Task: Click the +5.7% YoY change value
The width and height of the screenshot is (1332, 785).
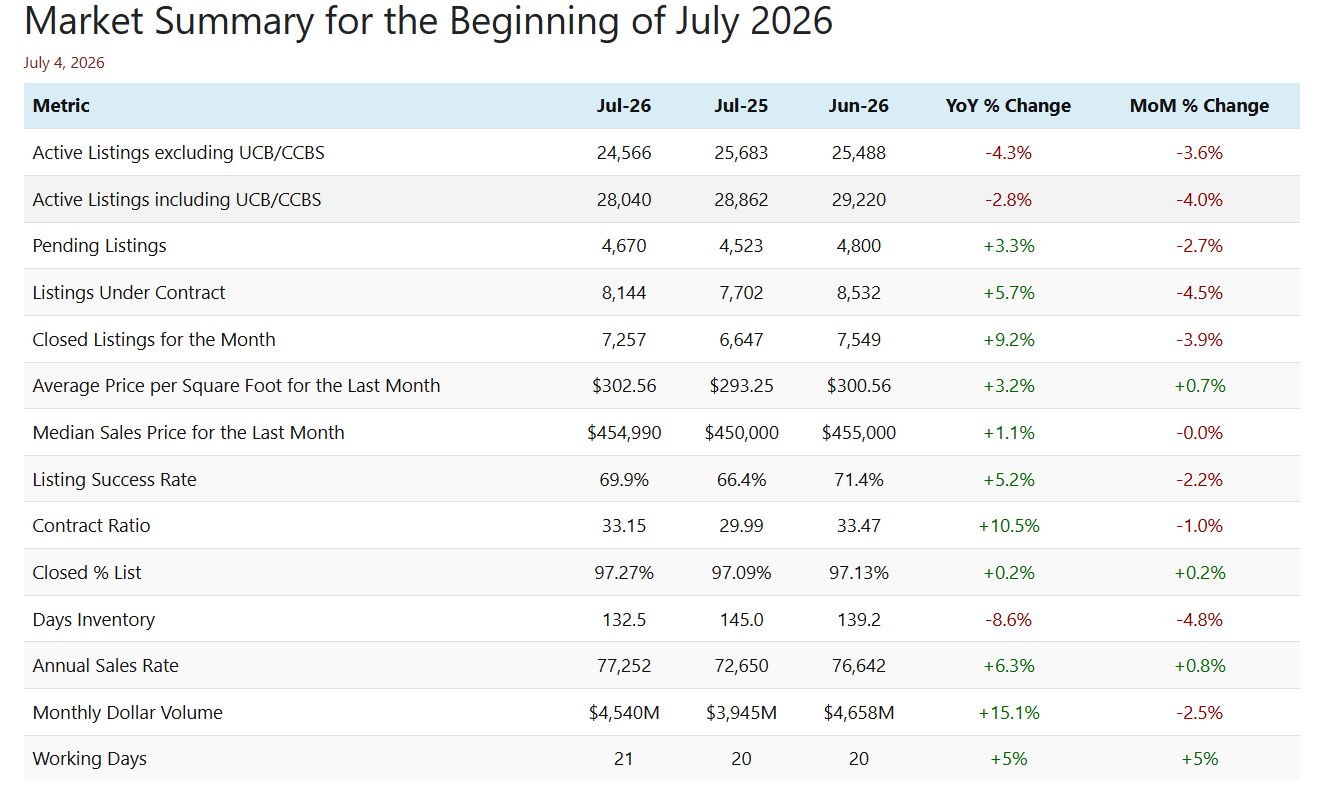Action: click(x=1008, y=293)
